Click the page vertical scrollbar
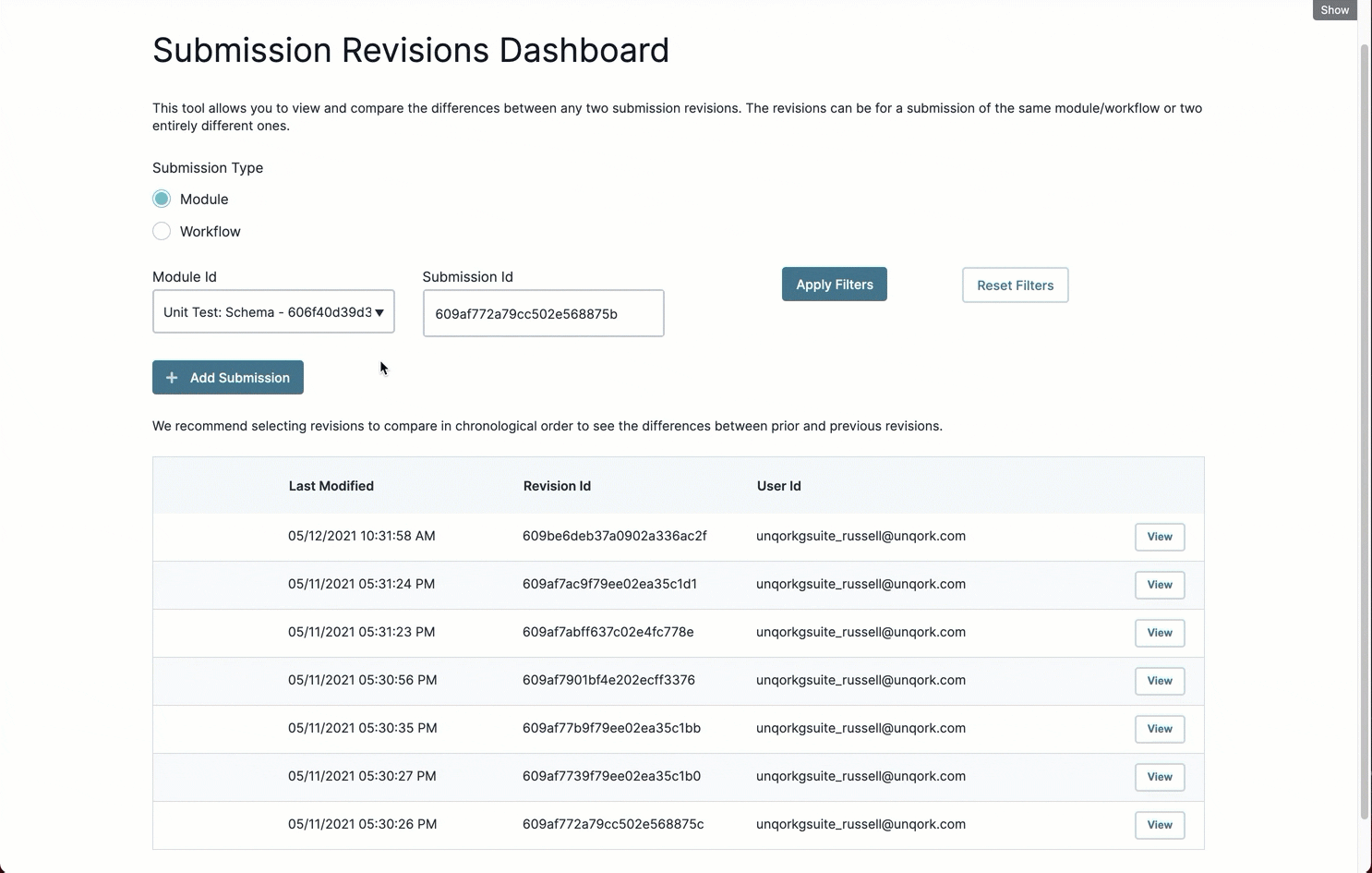Viewport: 1372px width, 873px height. (x=1365, y=432)
